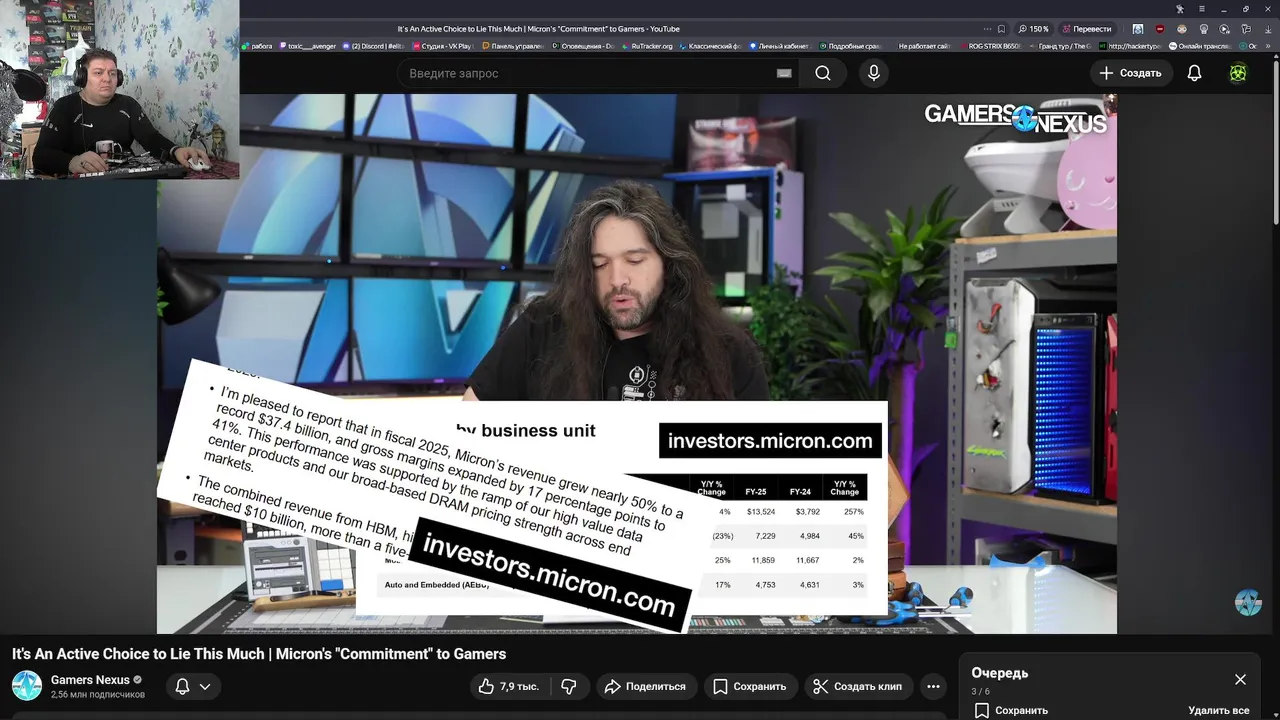Click the video title text

pos(259,654)
